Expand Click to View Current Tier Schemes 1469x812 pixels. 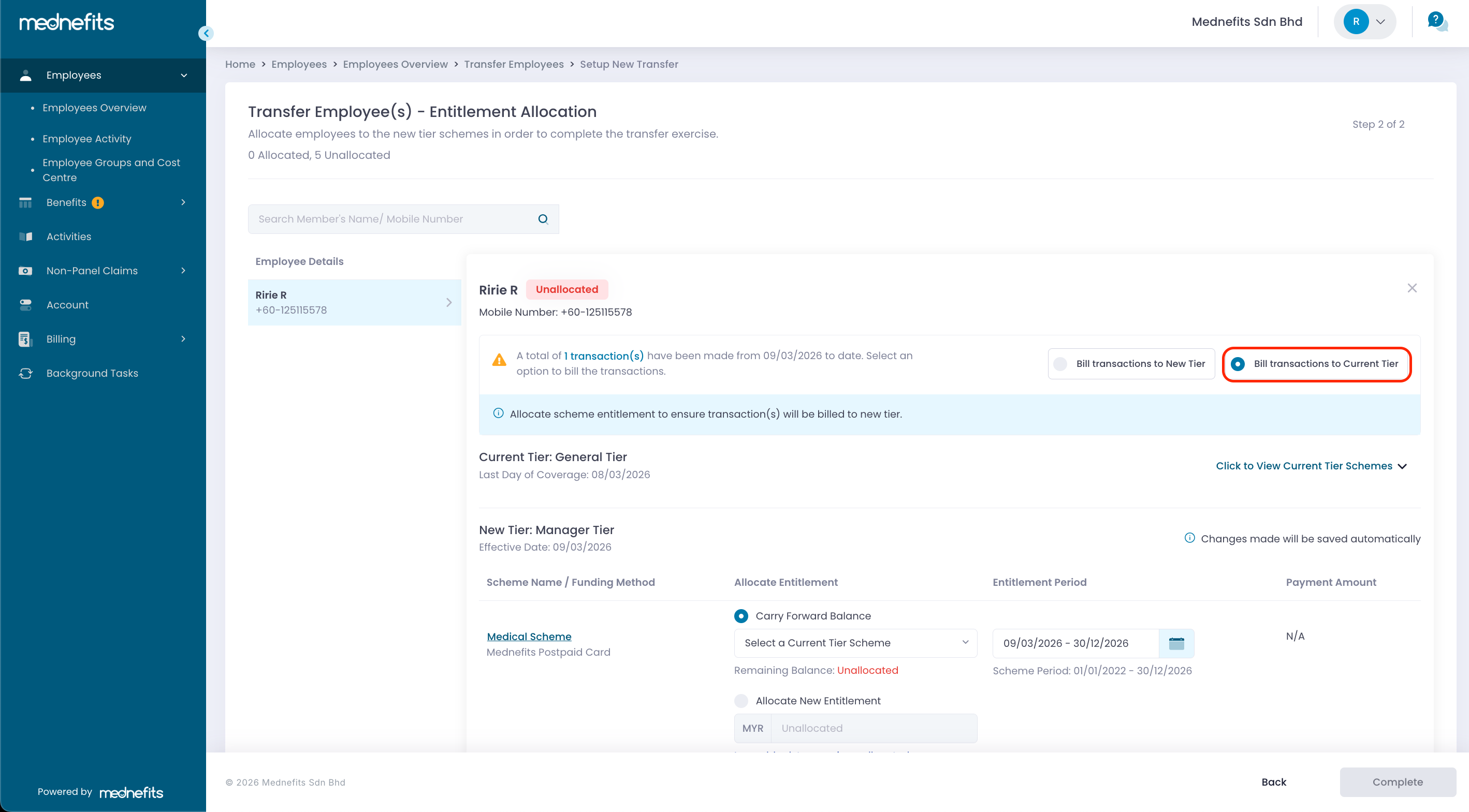coord(1311,466)
